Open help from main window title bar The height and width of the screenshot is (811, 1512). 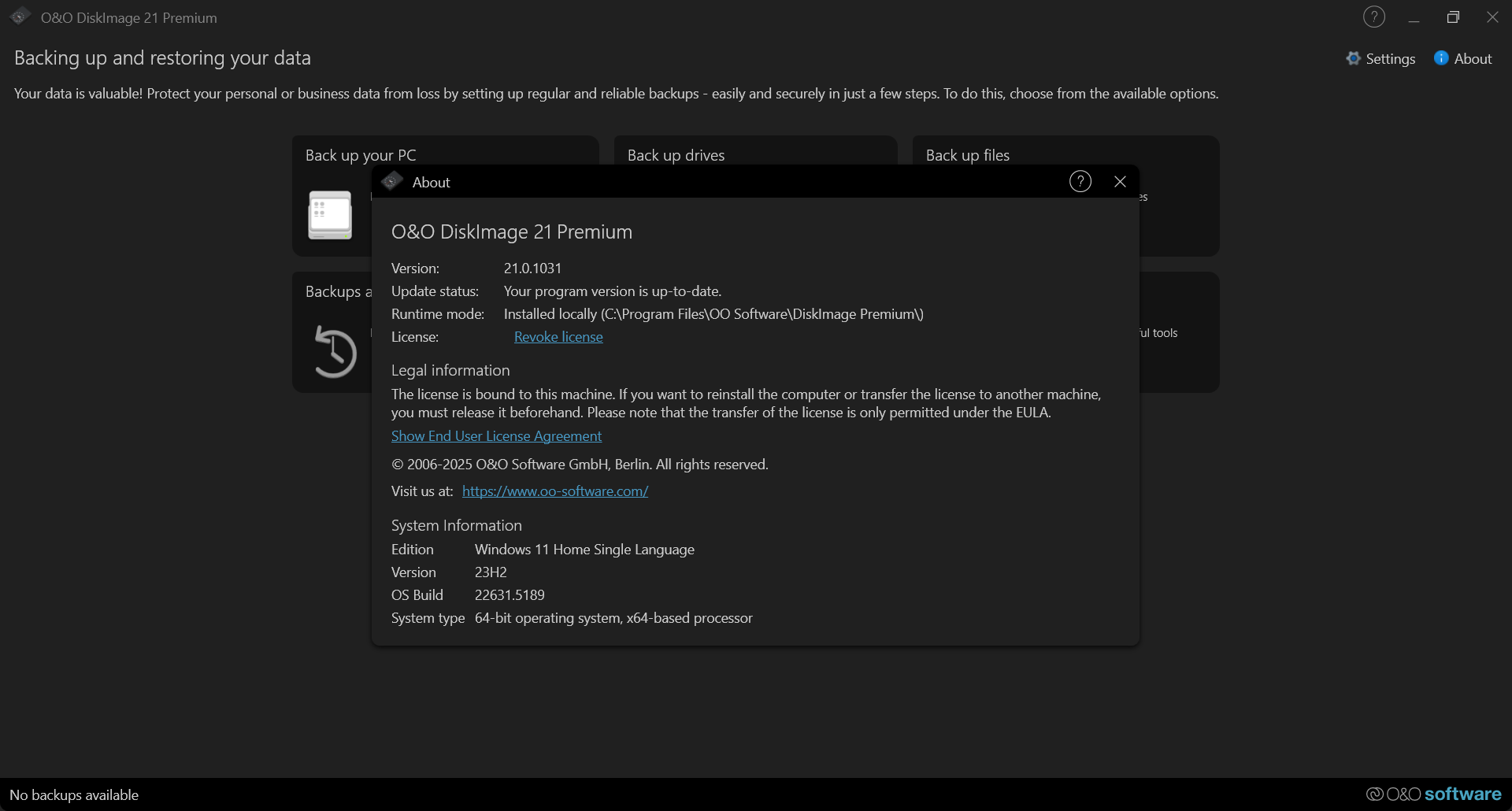[x=1373, y=17]
